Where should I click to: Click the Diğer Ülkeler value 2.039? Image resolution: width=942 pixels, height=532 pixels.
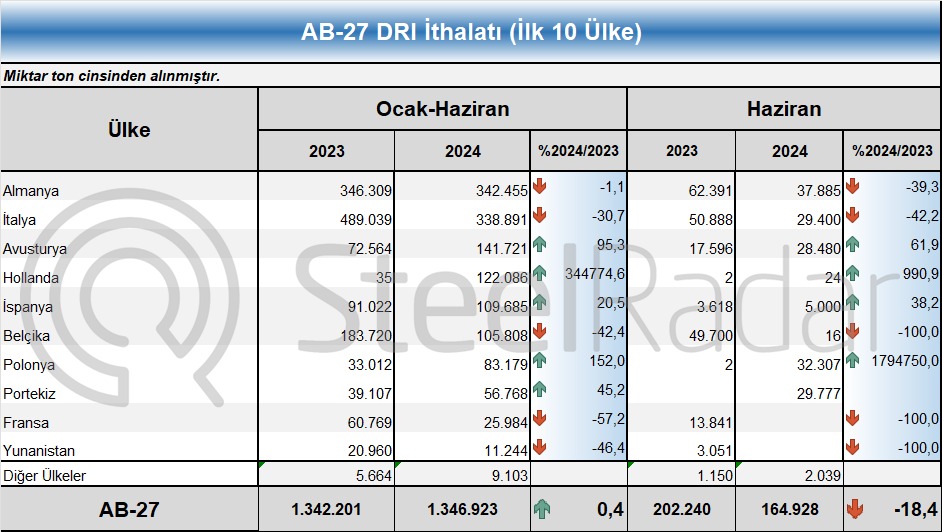(789, 476)
